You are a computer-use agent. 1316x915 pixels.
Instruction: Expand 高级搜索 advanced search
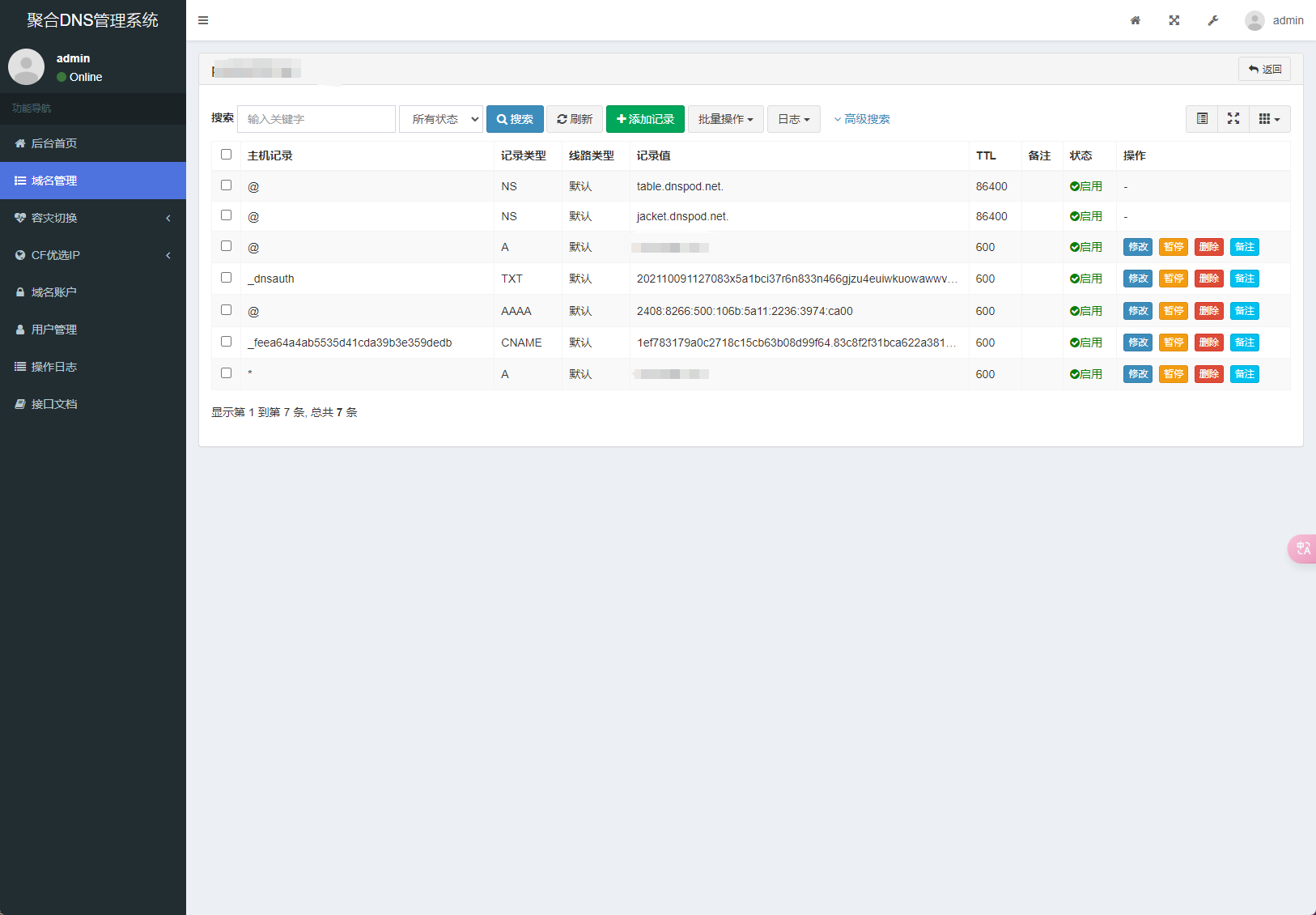tap(862, 119)
